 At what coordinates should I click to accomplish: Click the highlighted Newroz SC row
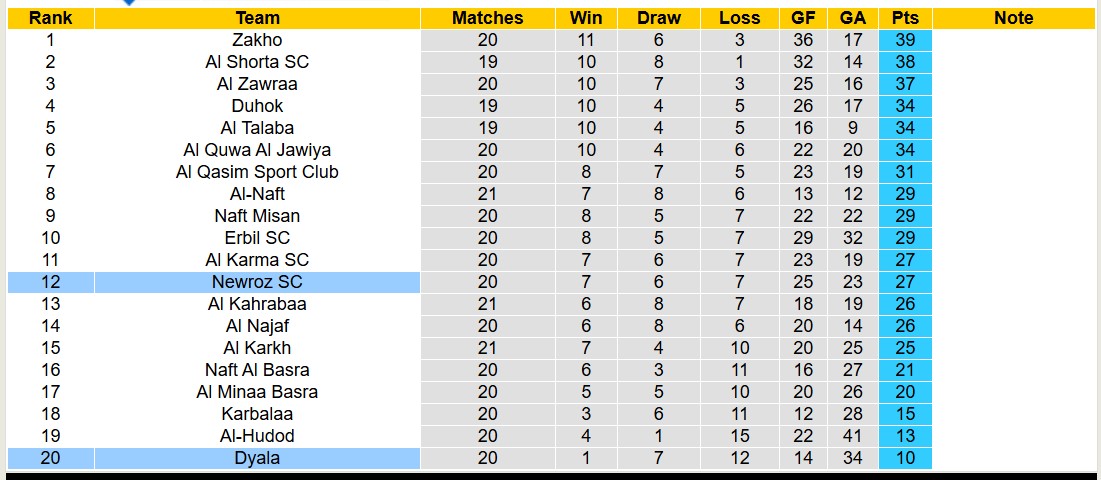(257, 282)
